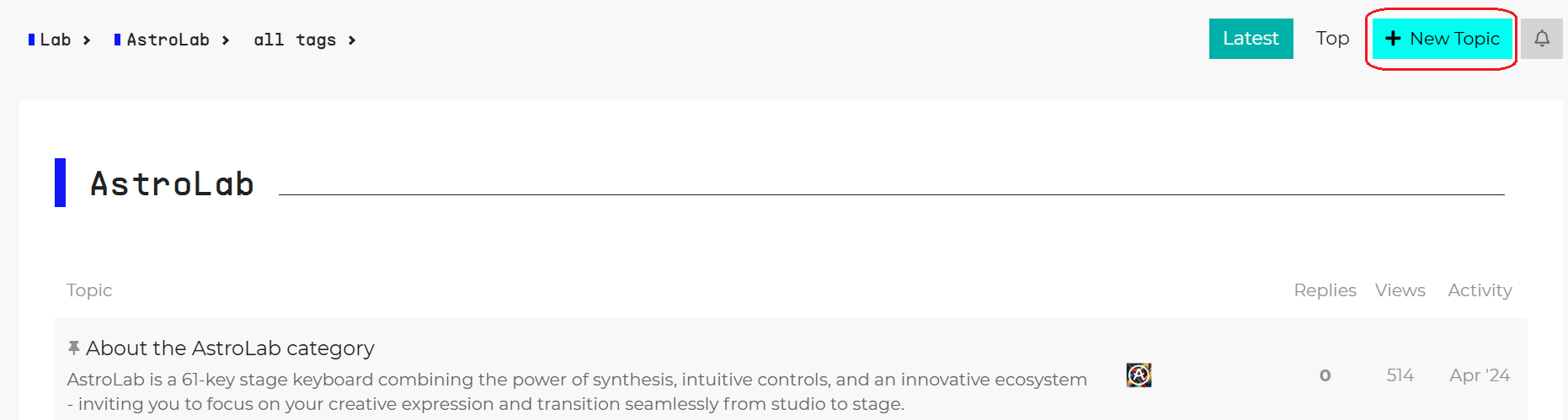1568x420 pixels.
Task: Sort topics by Views column
Action: tap(1400, 290)
